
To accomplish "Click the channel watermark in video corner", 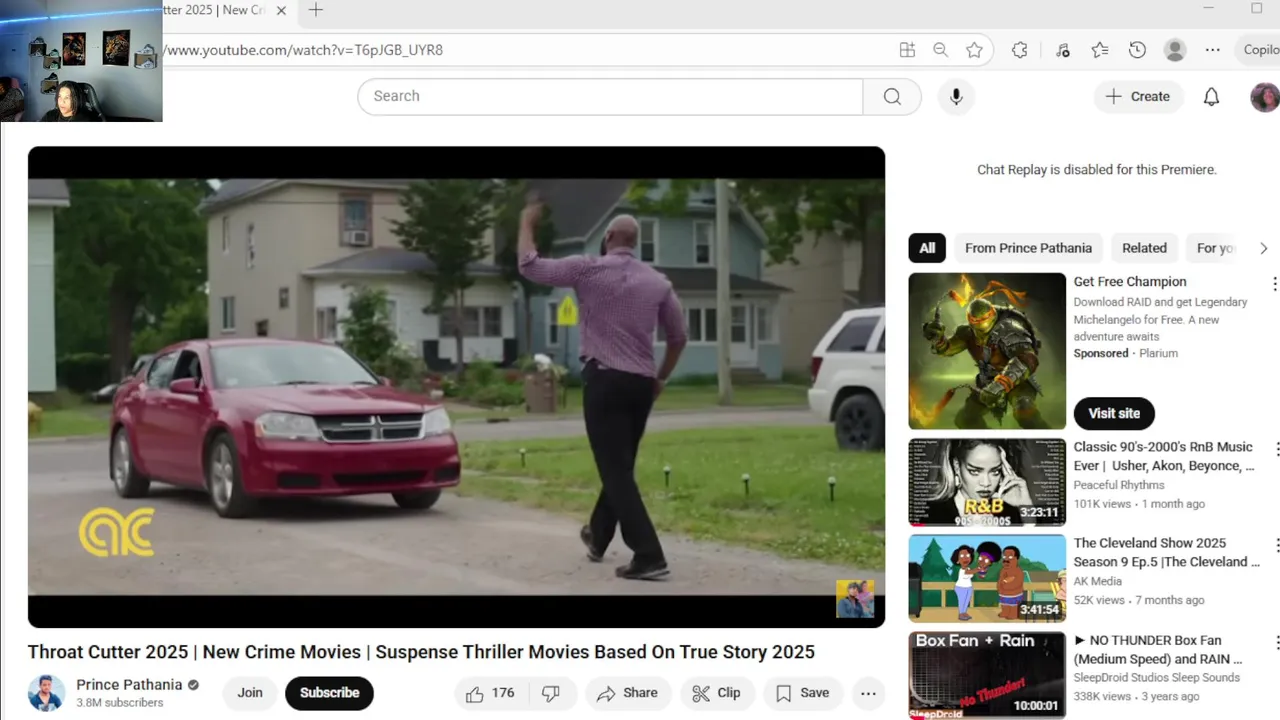I will coord(855,599).
